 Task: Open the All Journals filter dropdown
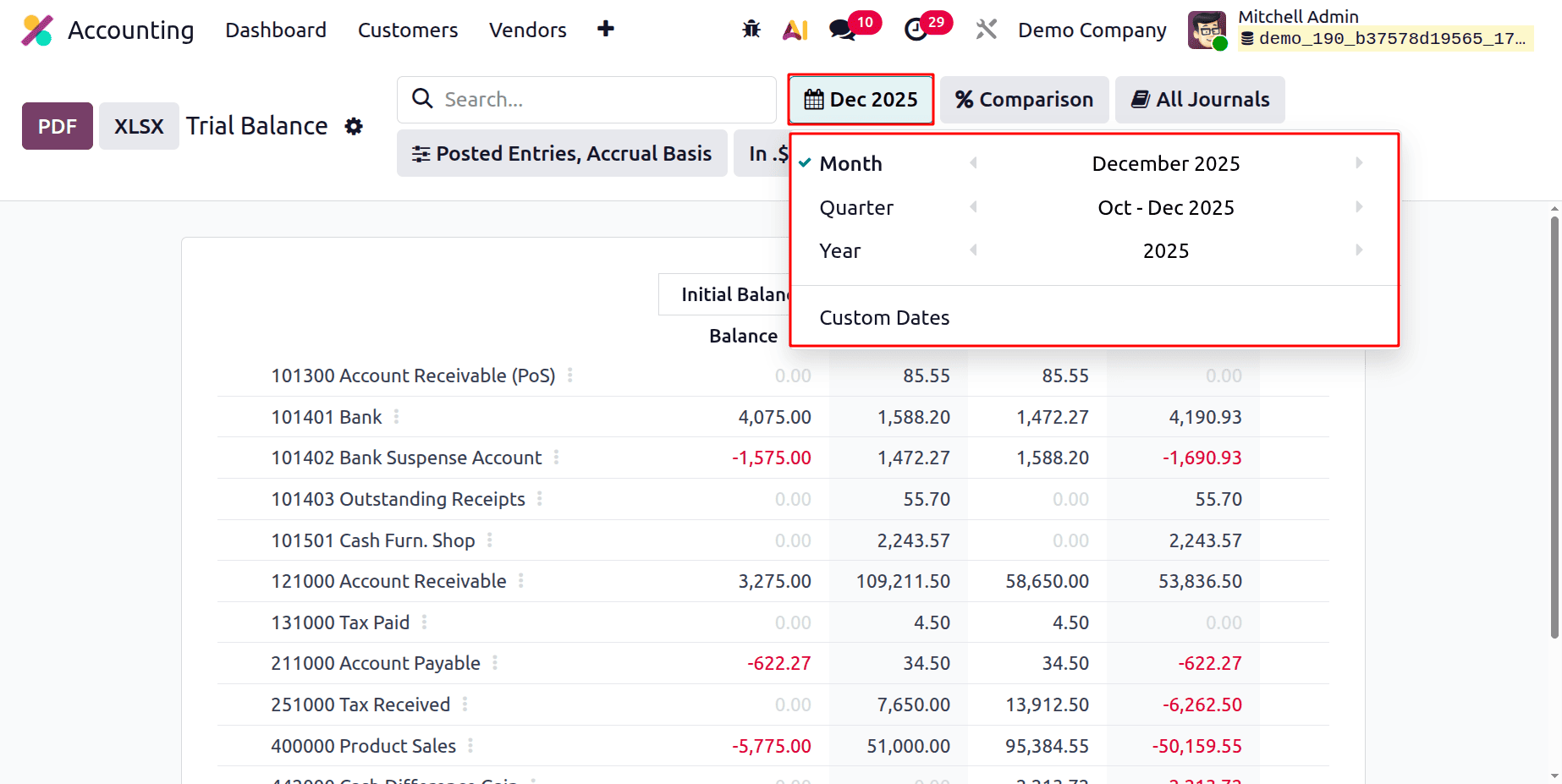pyautogui.click(x=1200, y=99)
